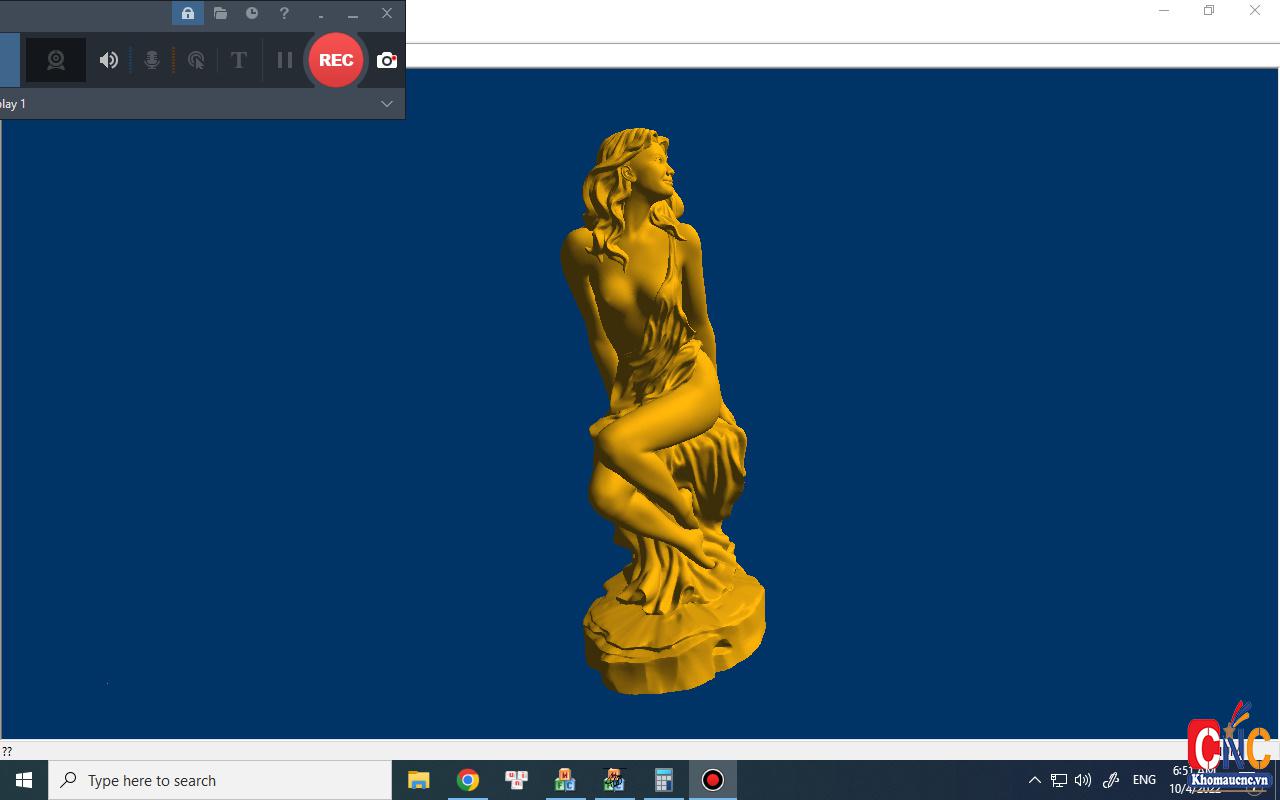Show hidden system tray icons
This screenshot has height=800, width=1280.
point(1035,780)
